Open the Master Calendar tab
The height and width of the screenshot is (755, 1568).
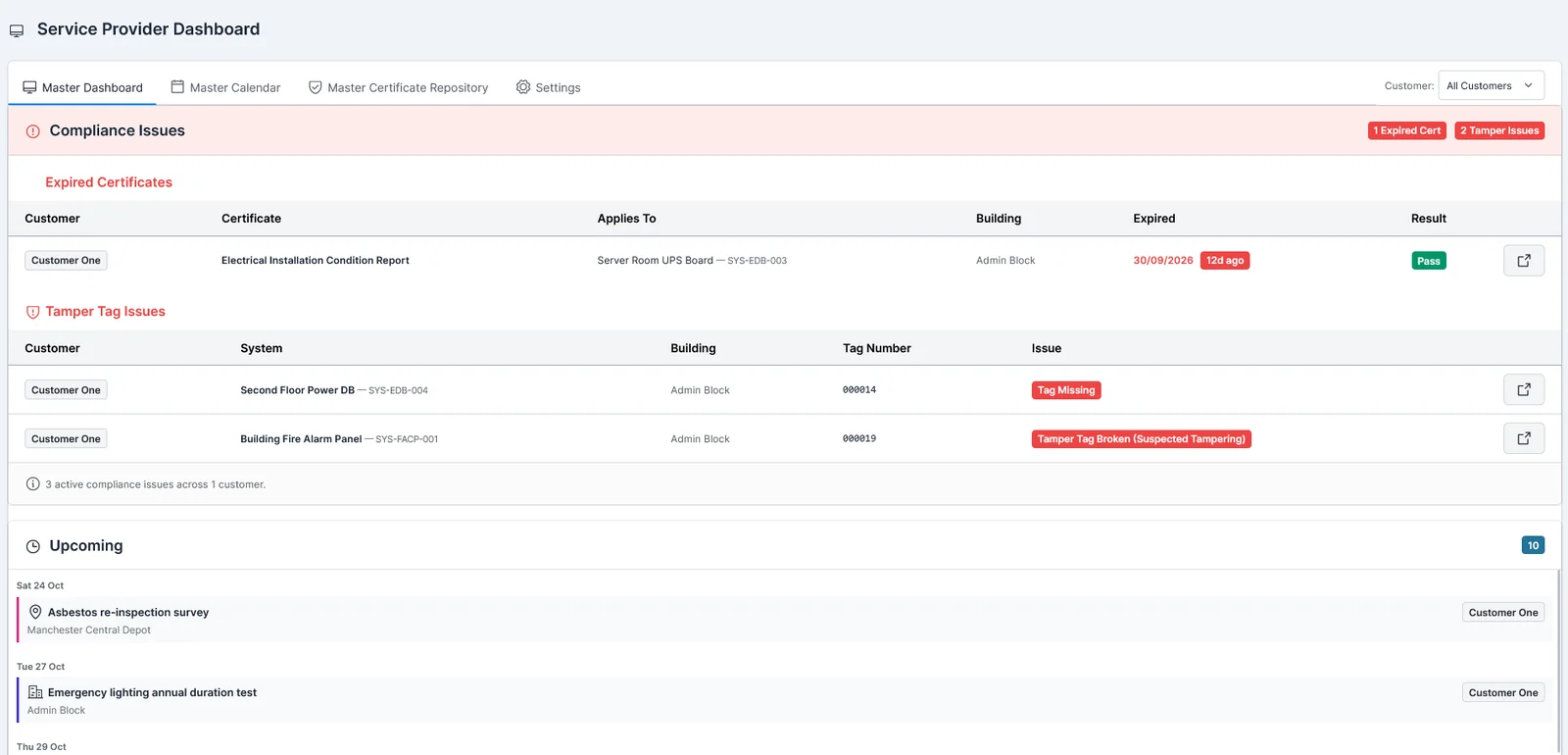coord(225,87)
